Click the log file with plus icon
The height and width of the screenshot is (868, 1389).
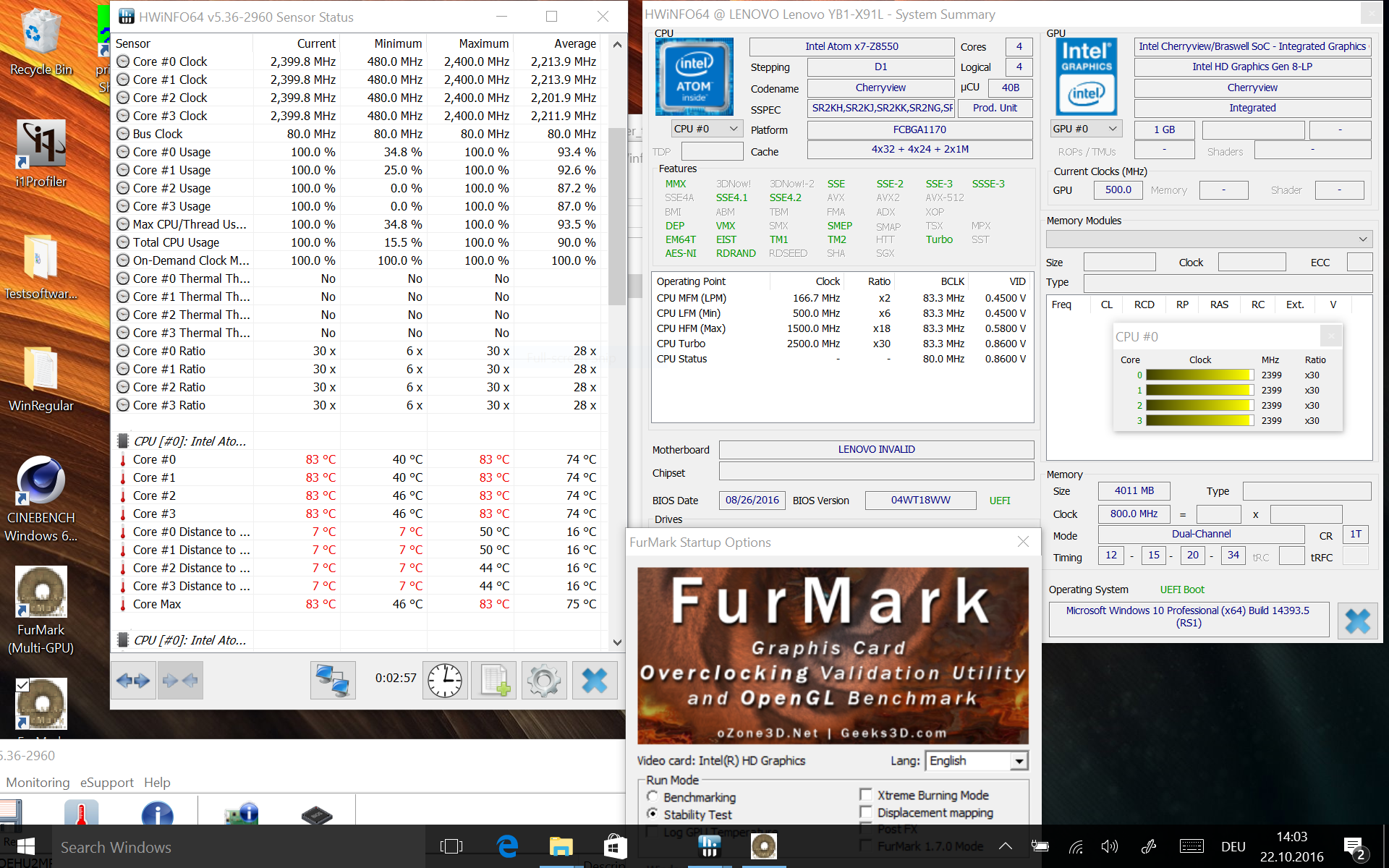[494, 680]
